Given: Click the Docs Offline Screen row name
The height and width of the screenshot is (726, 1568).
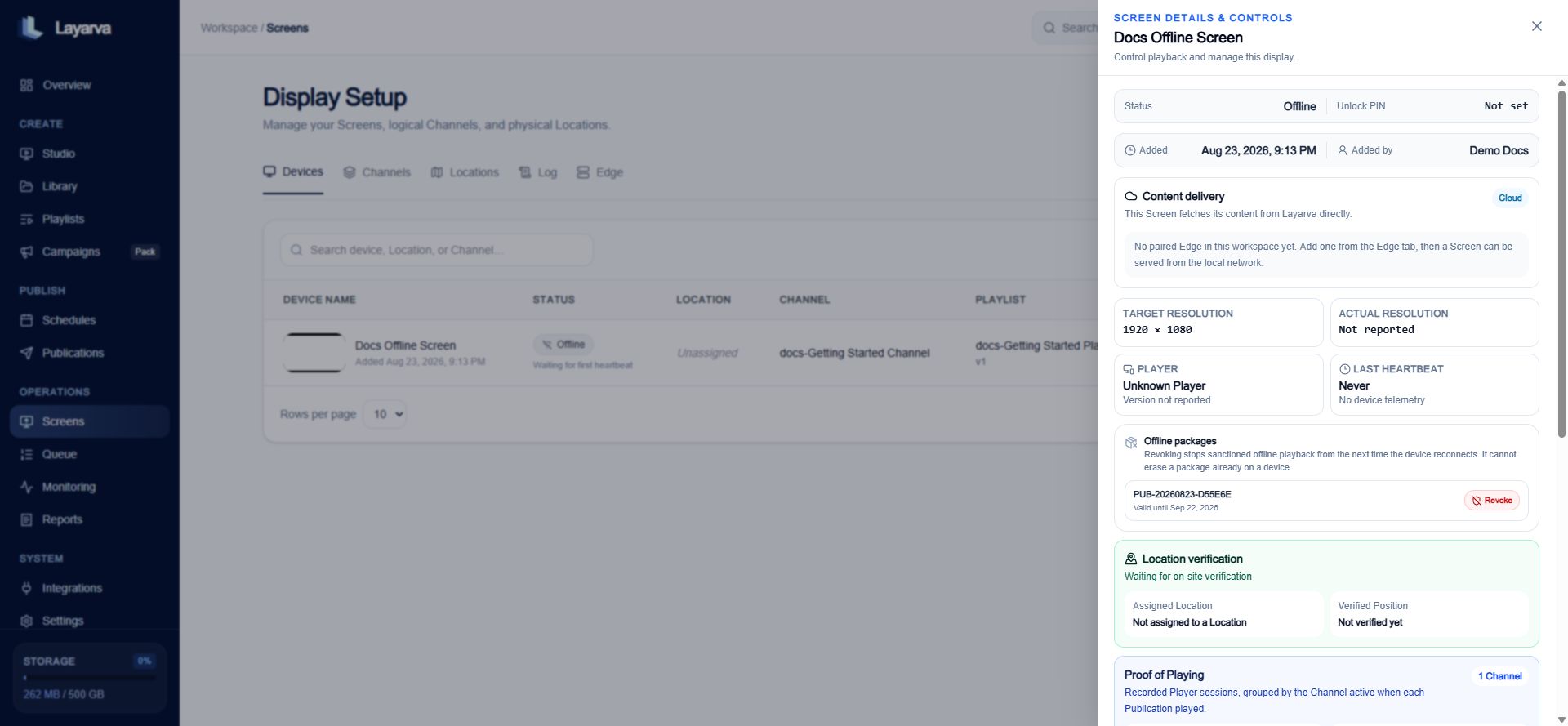Looking at the screenshot, I should tap(405, 345).
